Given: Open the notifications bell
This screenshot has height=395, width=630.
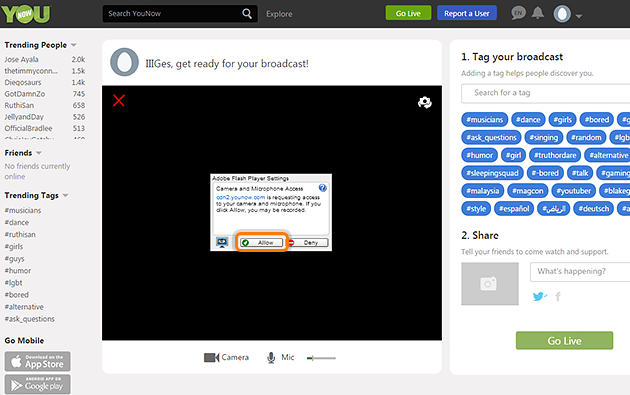Looking at the screenshot, I should (x=538, y=13).
